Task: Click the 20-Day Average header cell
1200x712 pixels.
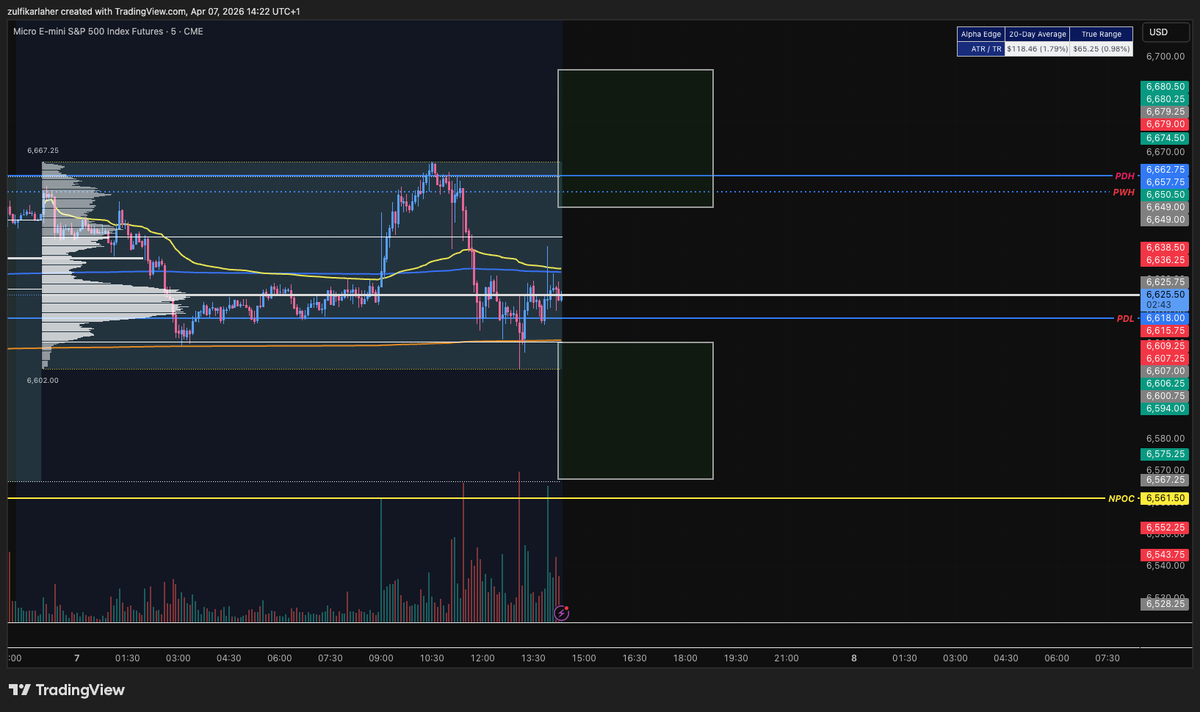Action: coord(1036,34)
